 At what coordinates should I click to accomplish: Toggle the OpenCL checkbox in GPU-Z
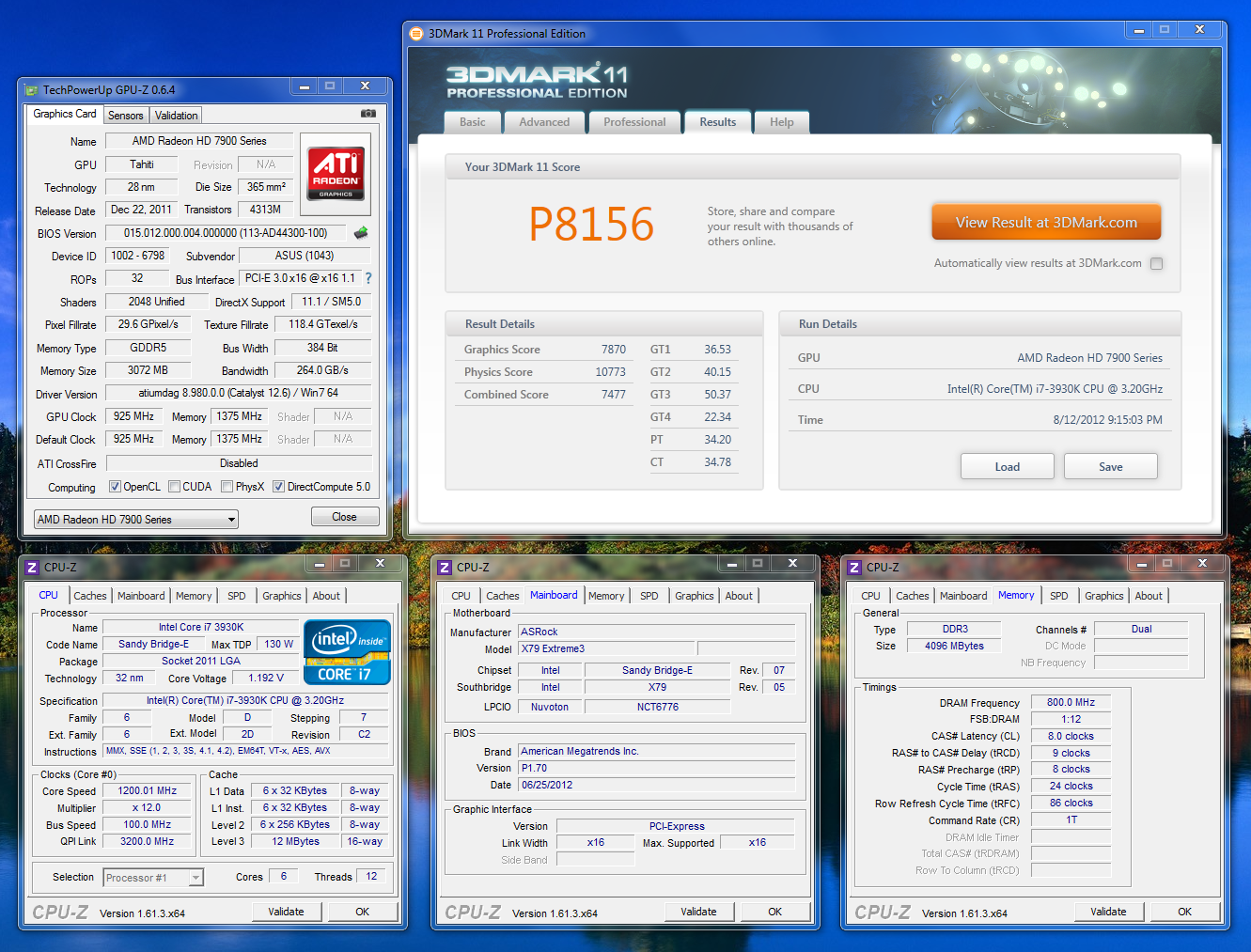pos(115,487)
